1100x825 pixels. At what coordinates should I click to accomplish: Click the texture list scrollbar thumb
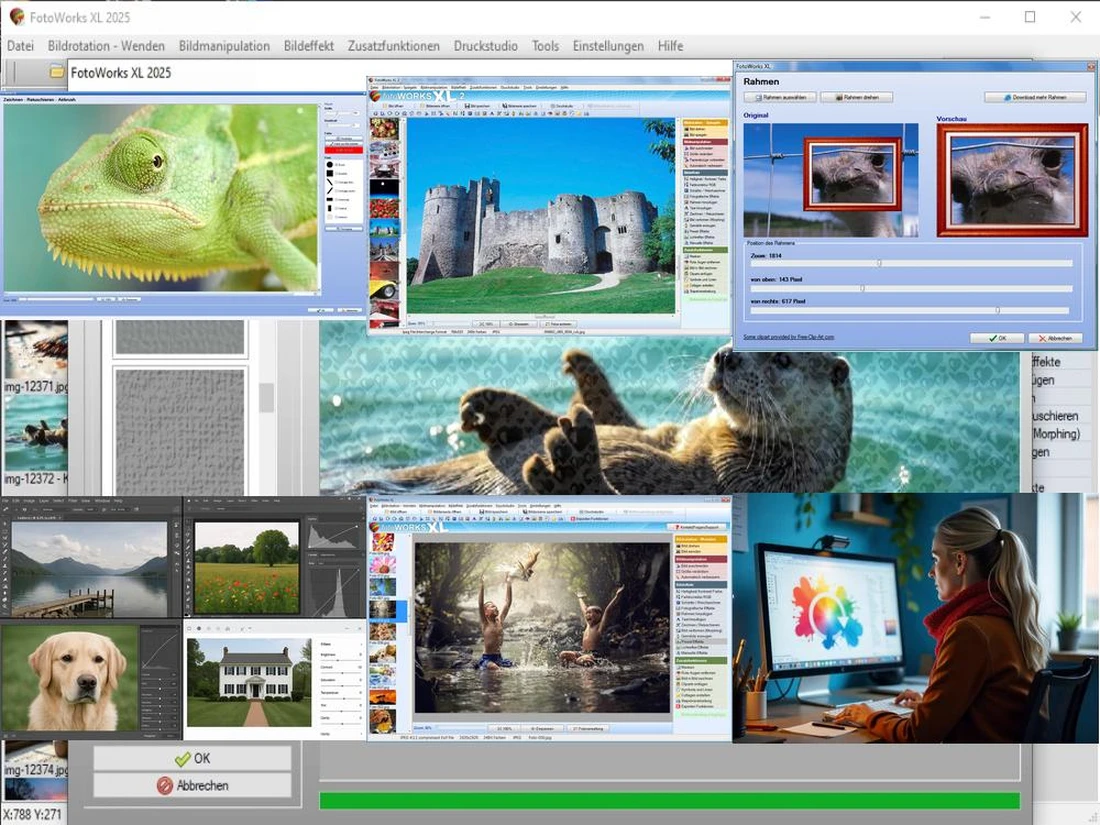(267, 398)
